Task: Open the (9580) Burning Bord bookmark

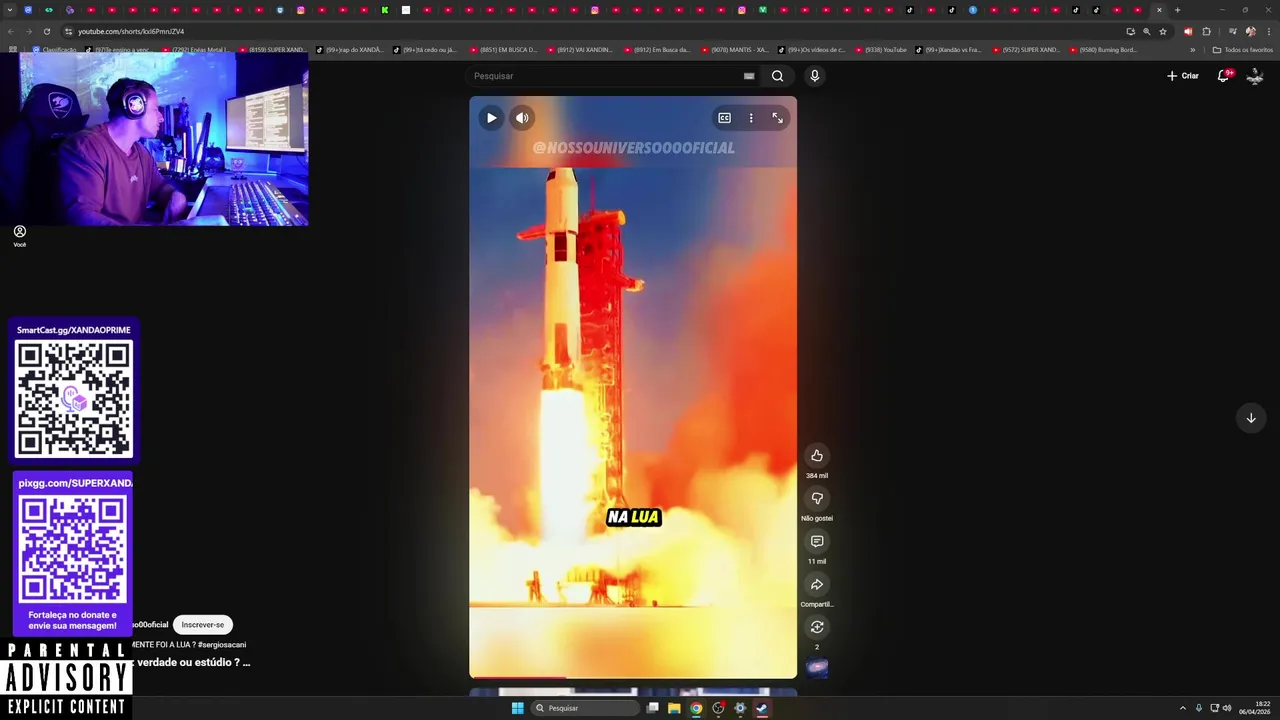Action: (x=1104, y=50)
